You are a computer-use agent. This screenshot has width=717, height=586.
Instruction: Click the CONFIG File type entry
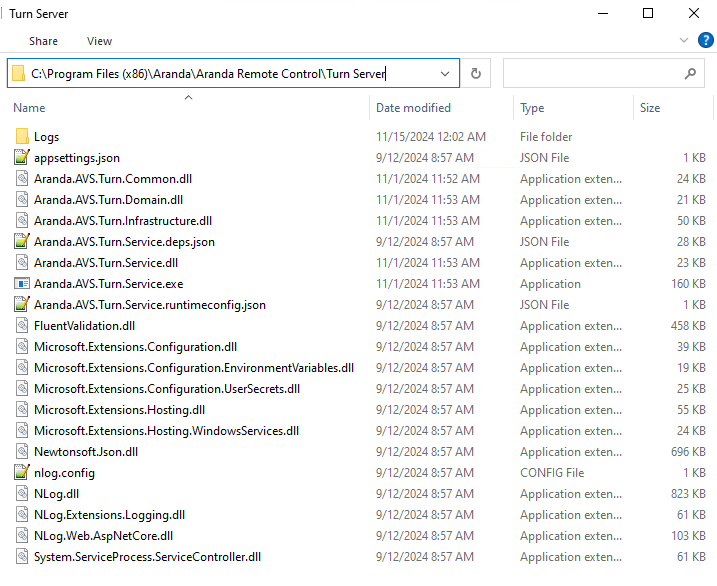(x=552, y=473)
